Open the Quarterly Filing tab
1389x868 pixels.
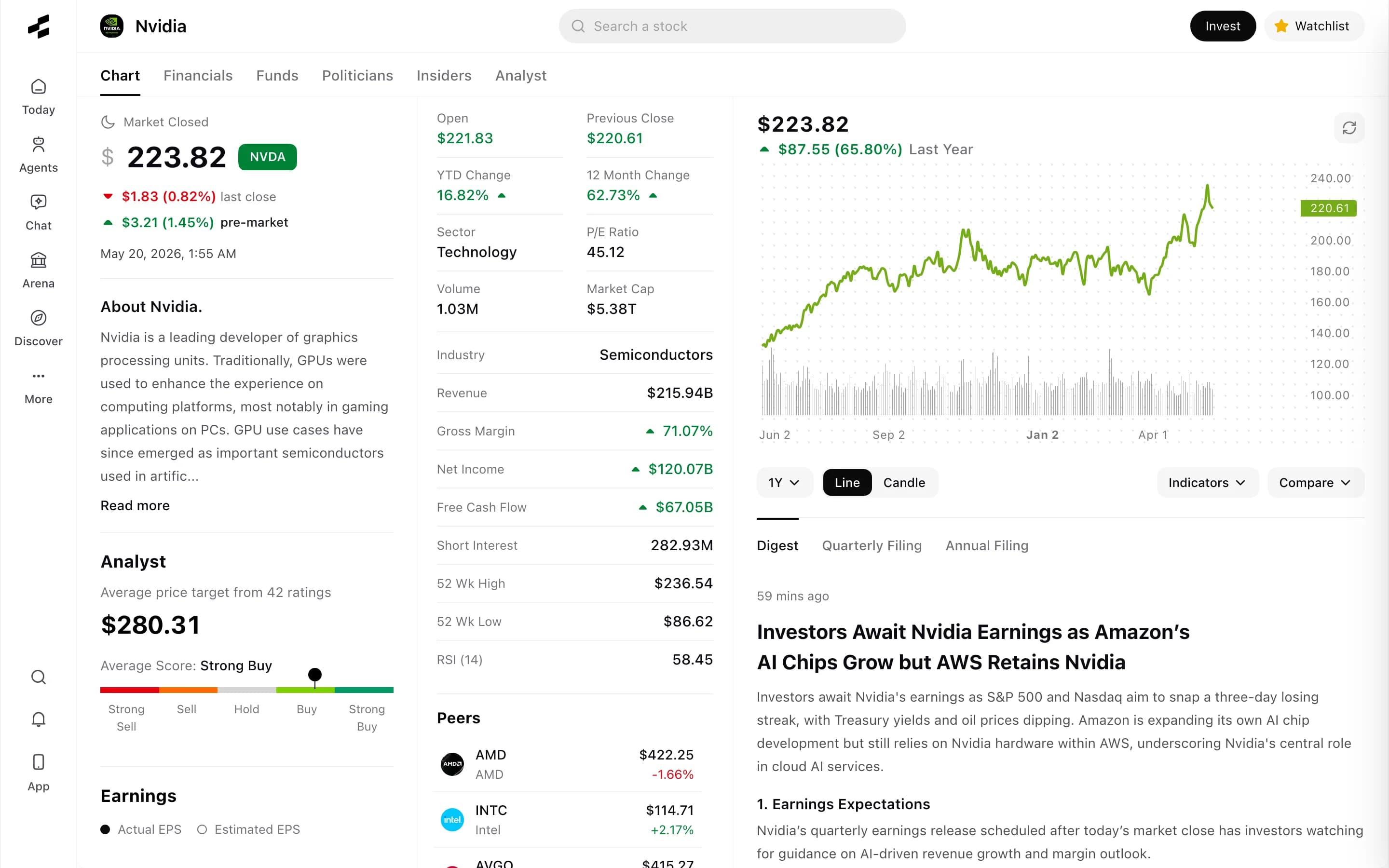point(872,545)
